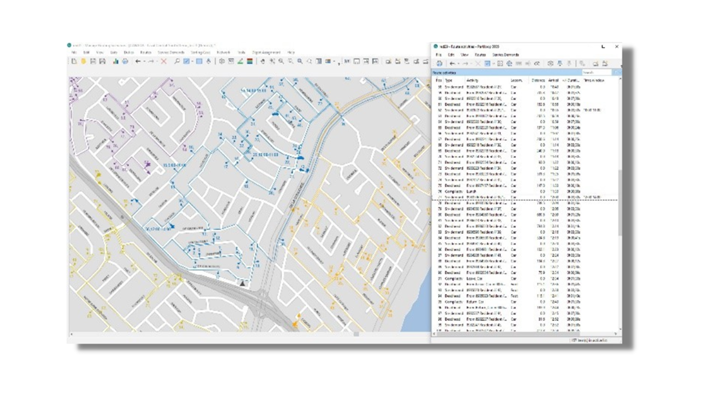The image size is (705, 397).
Task: Open the Service Demands menu in main window
Action: 171,53
